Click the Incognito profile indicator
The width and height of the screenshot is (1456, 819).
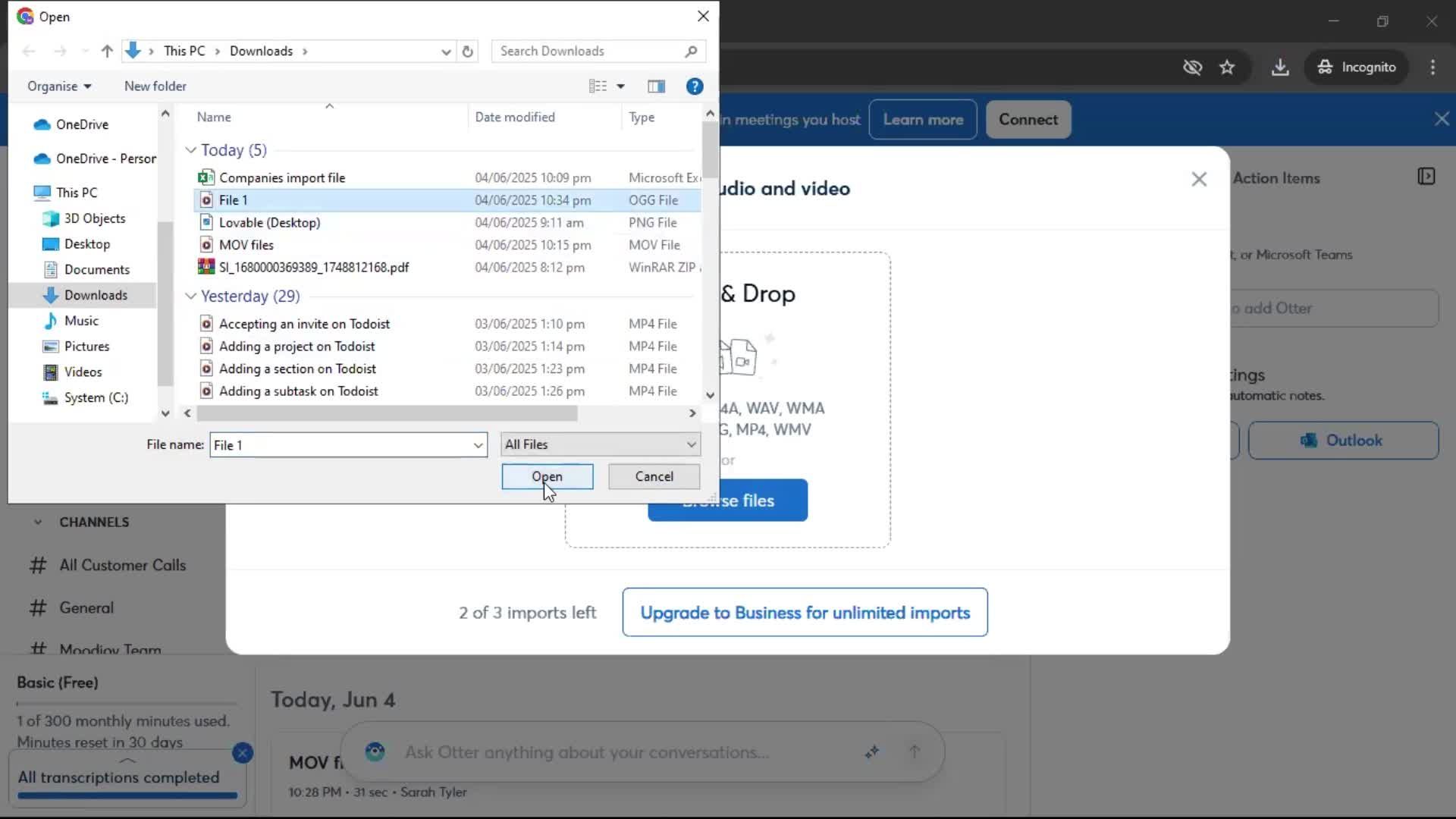click(1356, 67)
